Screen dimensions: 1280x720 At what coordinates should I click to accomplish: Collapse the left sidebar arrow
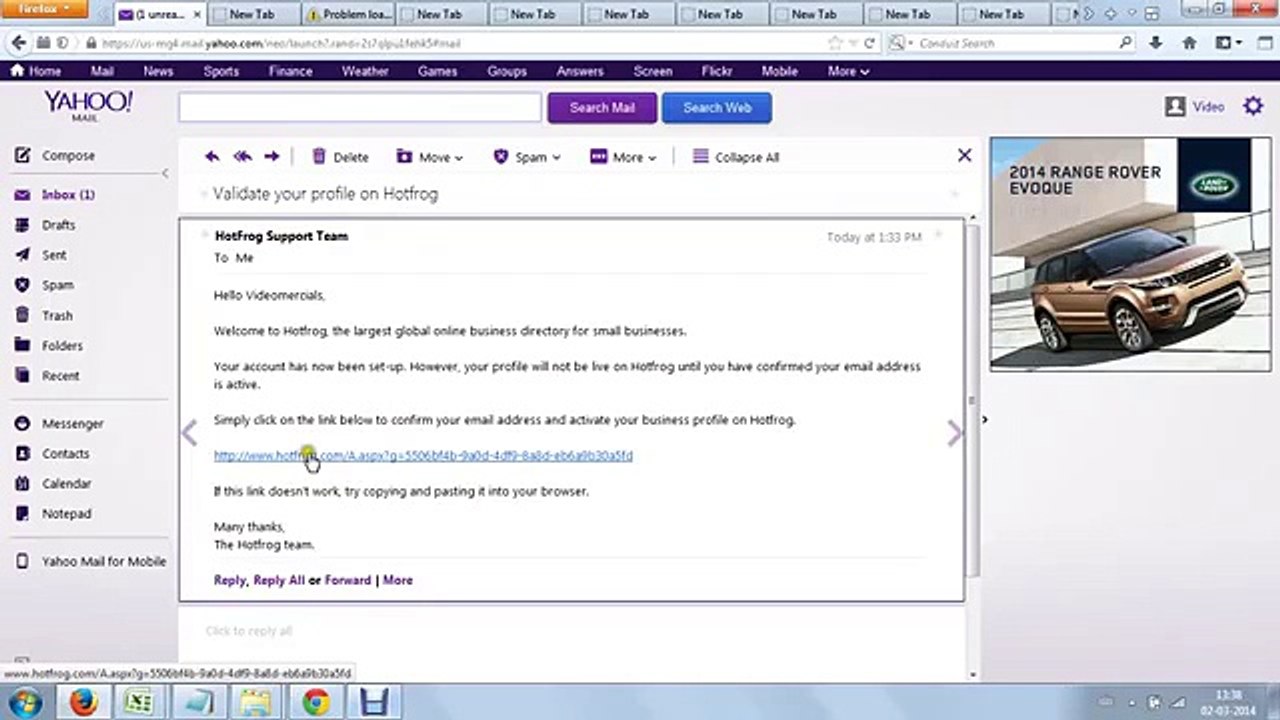(x=165, y=173)
